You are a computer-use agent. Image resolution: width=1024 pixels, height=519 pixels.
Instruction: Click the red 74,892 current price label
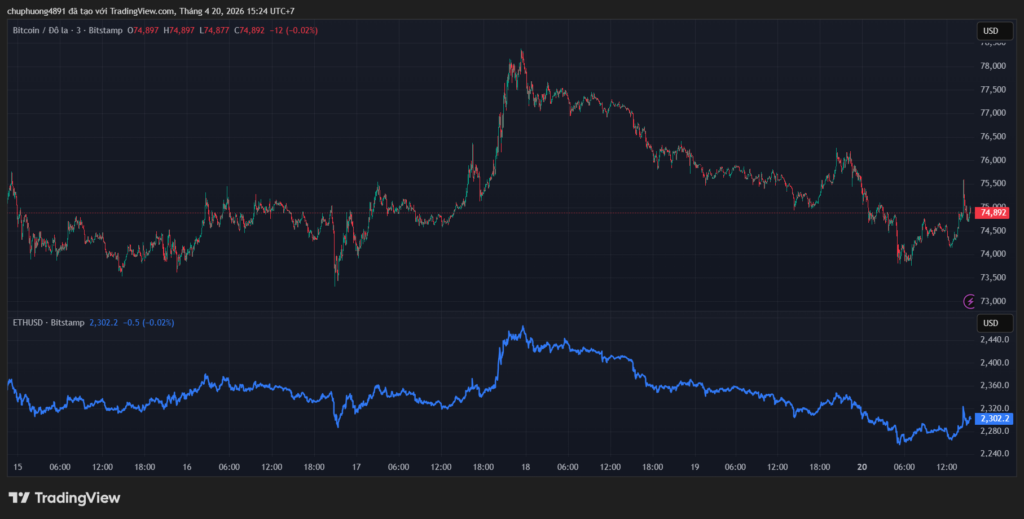tap(993, 212)
